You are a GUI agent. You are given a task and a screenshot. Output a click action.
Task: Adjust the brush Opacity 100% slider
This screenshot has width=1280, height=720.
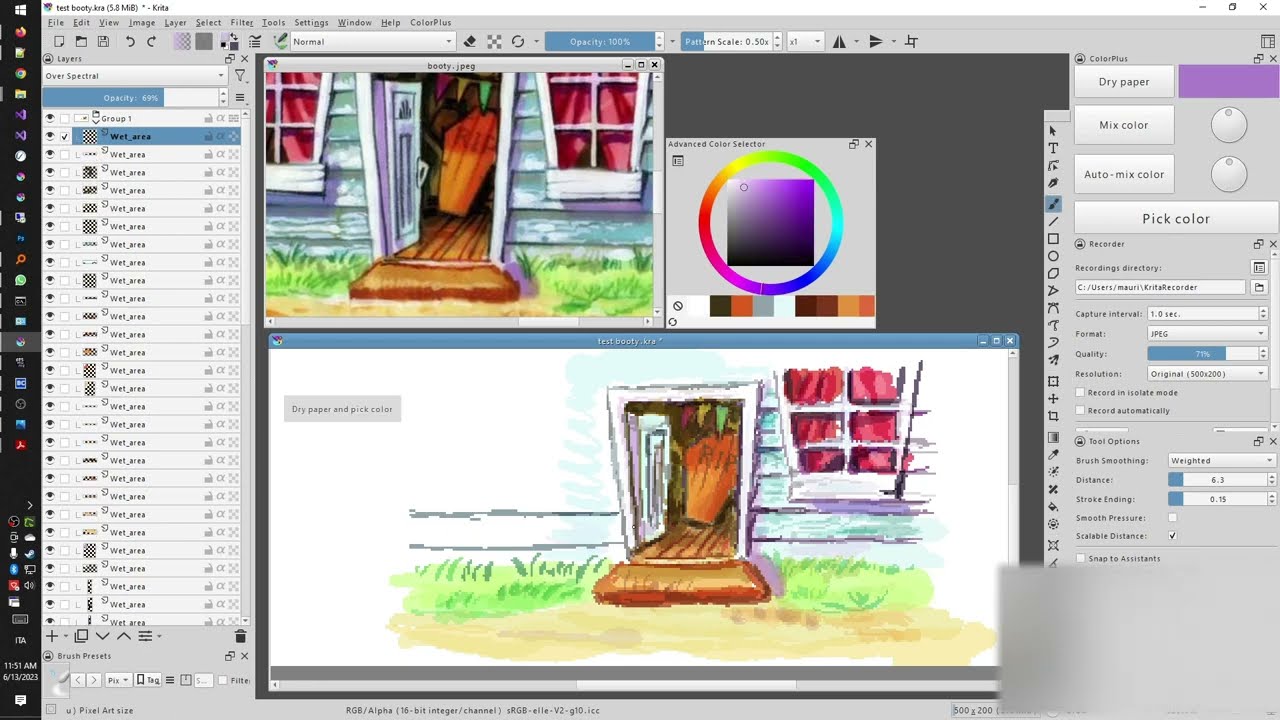pos(600,41)
